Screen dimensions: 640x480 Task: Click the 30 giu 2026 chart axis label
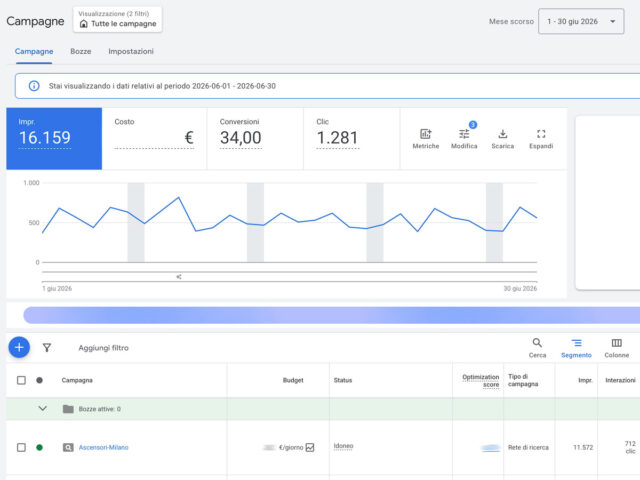520,289
